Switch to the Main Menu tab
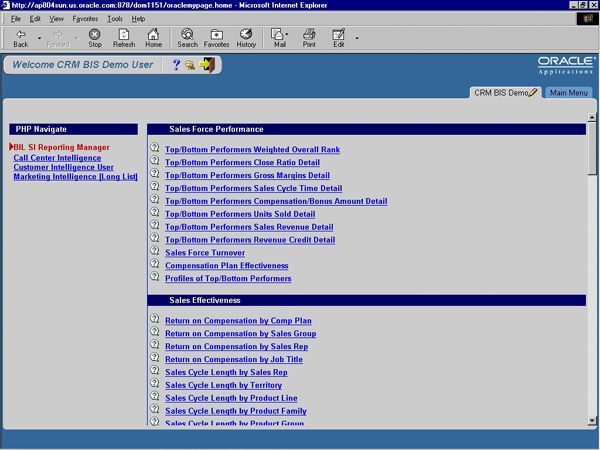The height and width of the screenshot is (450, 600). pyautogui.click(x=568, y=93)
